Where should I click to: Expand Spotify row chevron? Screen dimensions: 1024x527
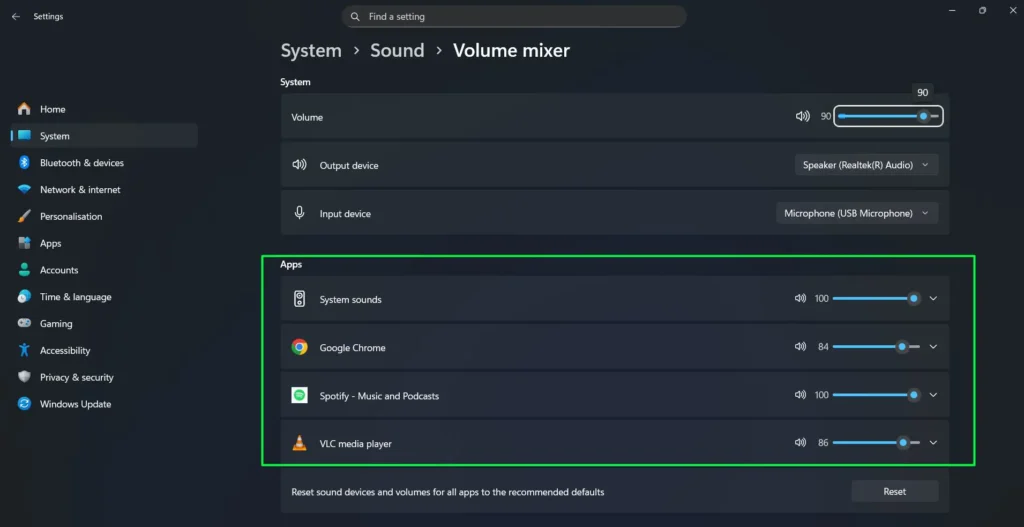[x=933, y=394]
